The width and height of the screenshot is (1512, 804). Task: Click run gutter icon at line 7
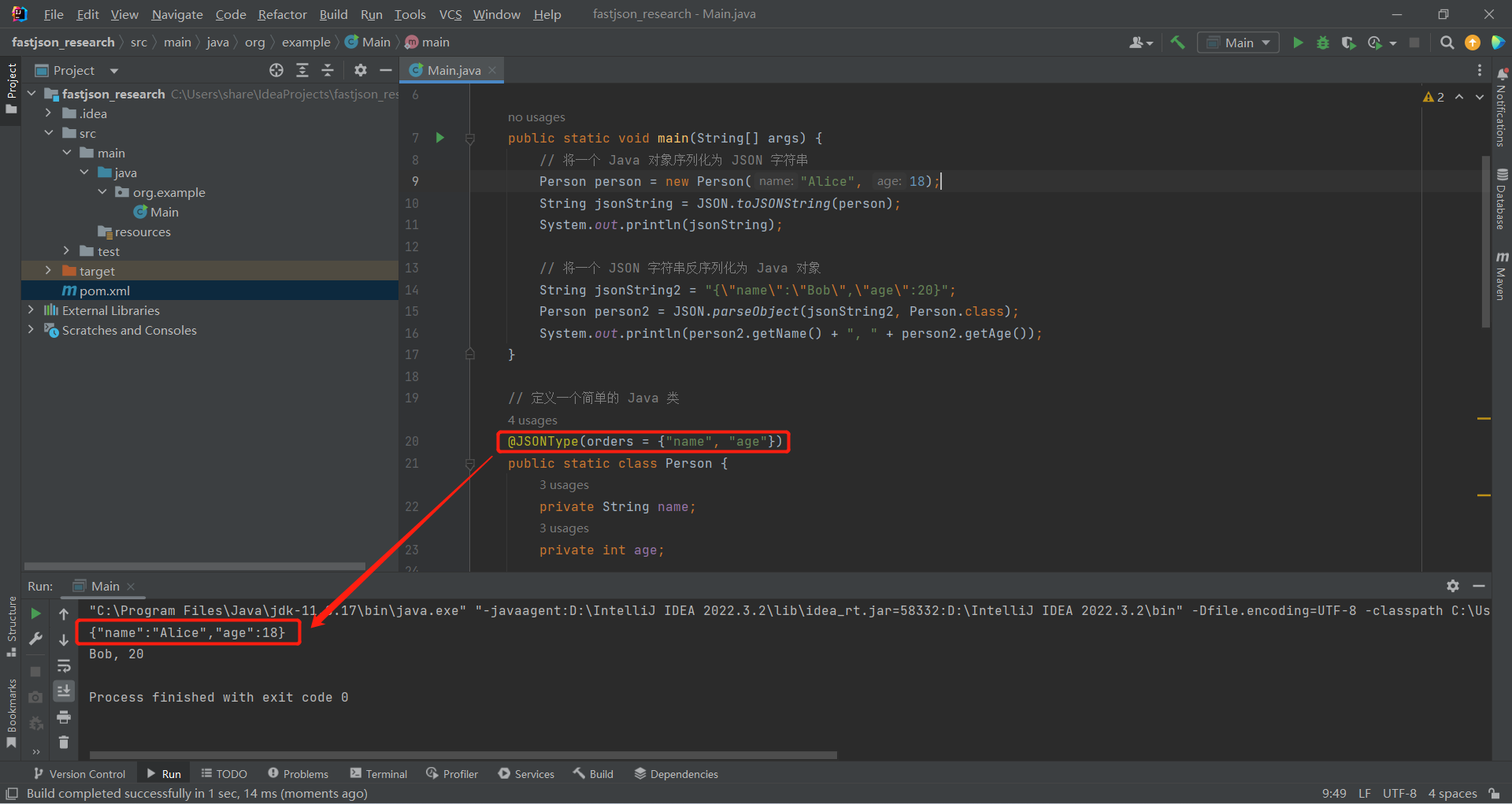point(440,138)
